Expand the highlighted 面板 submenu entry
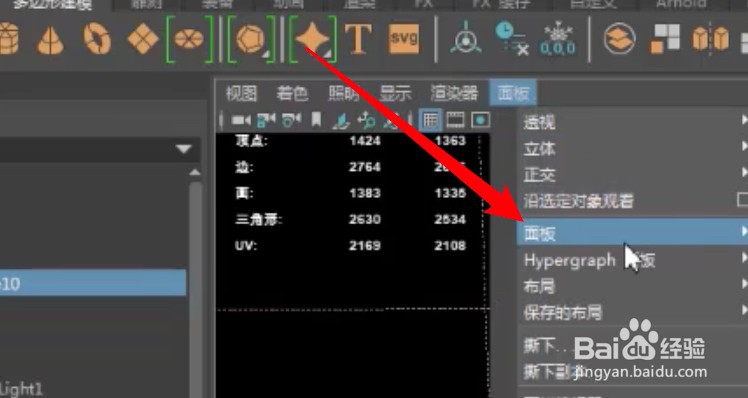 click(x=633, y=232)
